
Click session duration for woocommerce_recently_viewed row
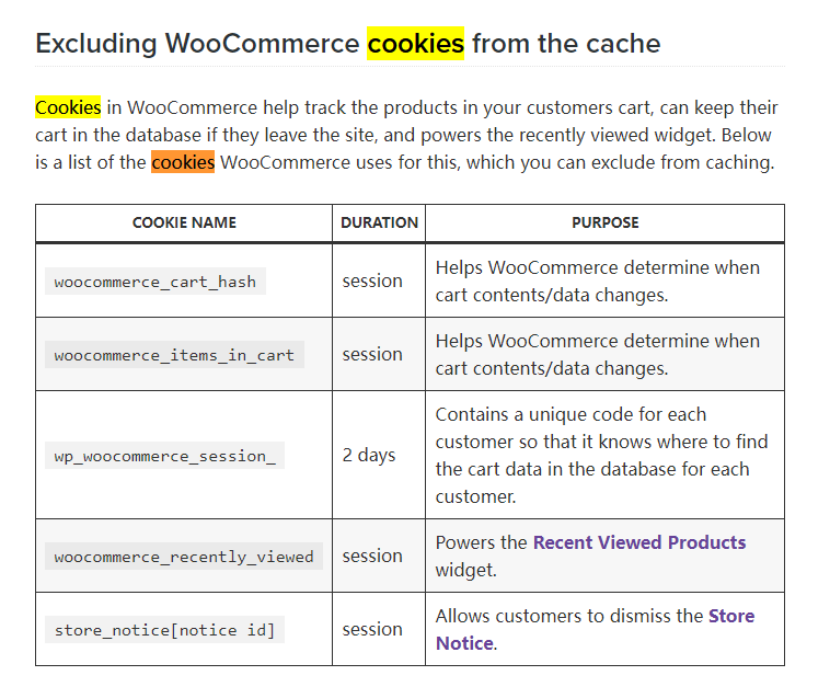[372, 556]
